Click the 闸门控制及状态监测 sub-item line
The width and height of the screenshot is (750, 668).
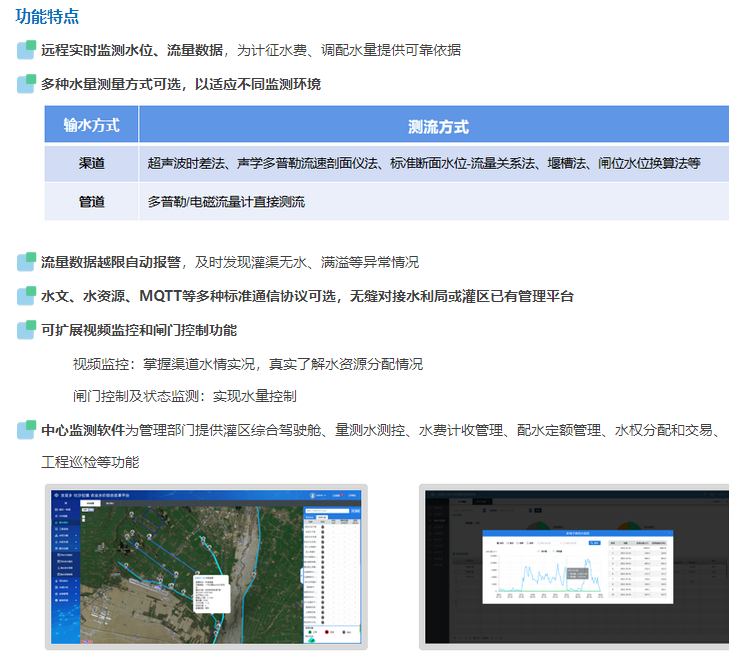click(184, 396)
